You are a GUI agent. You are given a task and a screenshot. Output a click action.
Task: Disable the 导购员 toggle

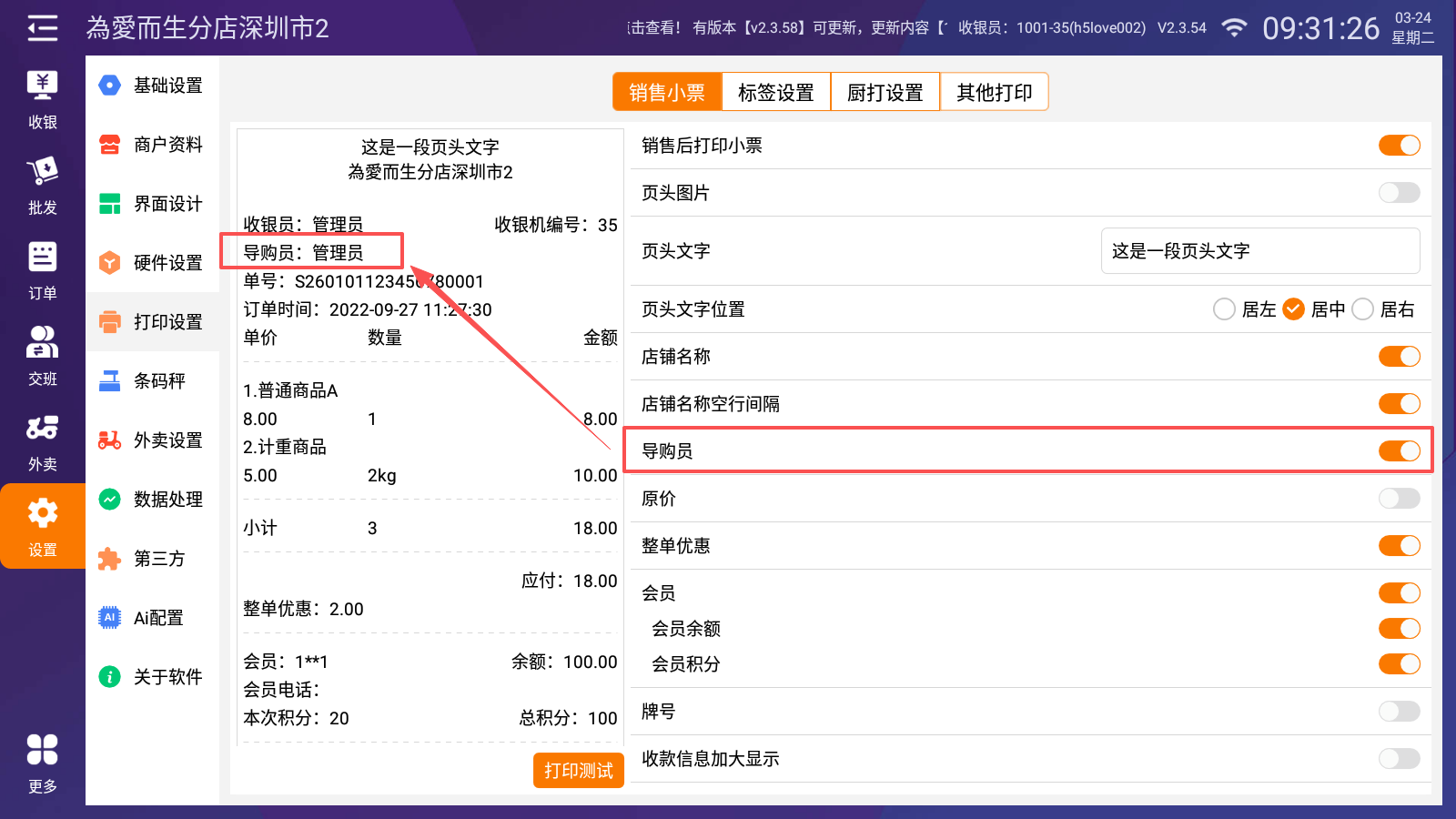click(1399, 451)
